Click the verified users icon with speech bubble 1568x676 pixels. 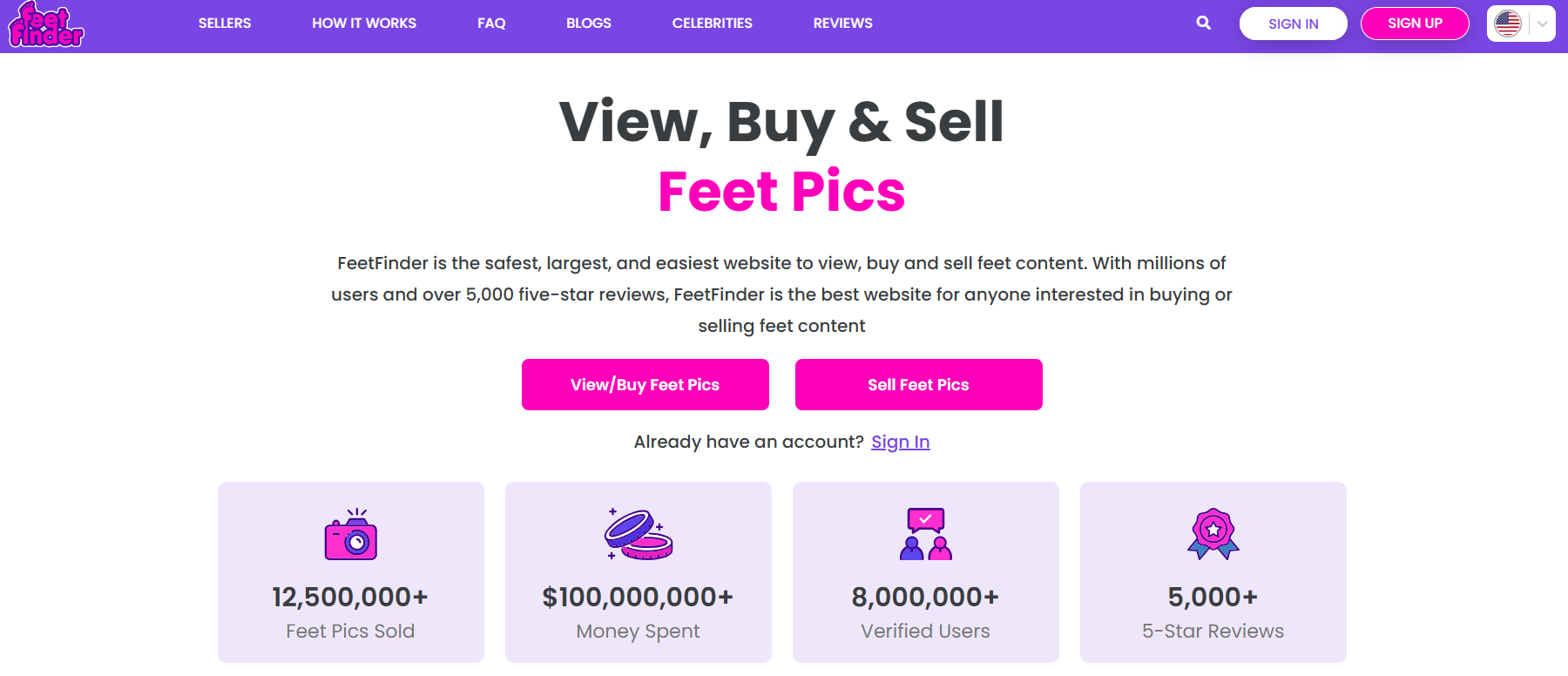pos(925,533)
